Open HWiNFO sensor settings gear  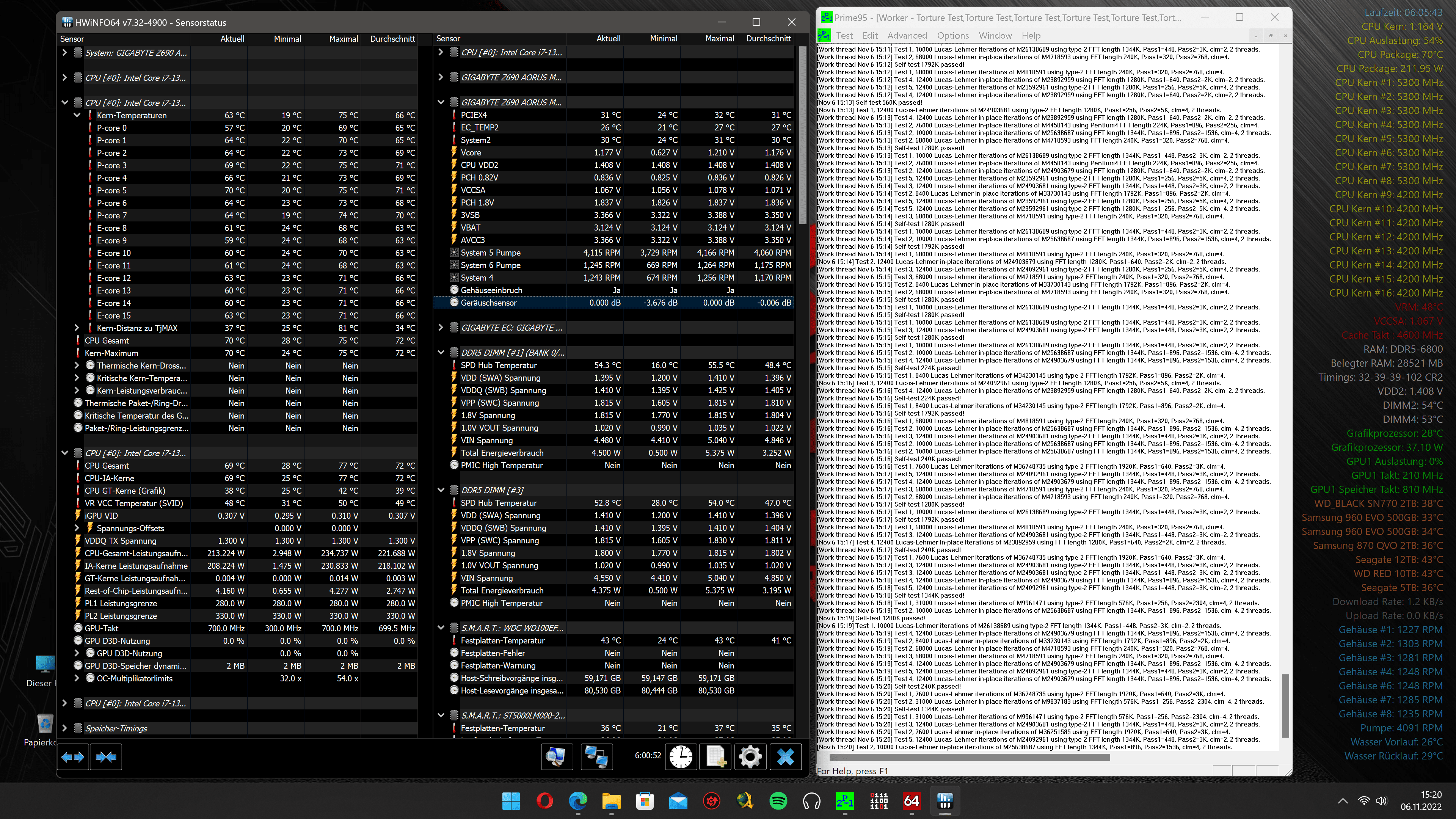tap(750, 756)
